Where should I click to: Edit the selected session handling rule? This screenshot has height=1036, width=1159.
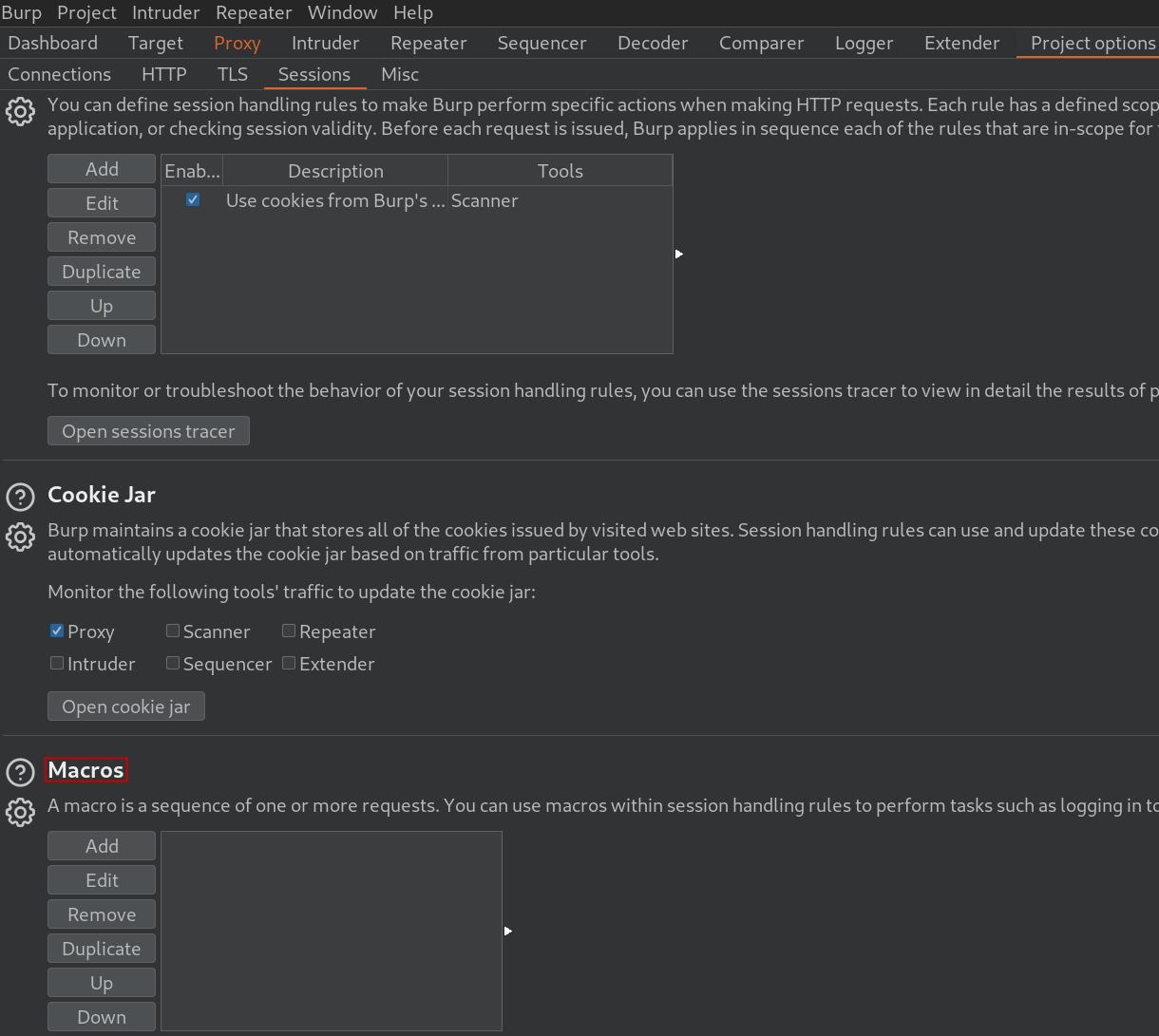(102, 203)
